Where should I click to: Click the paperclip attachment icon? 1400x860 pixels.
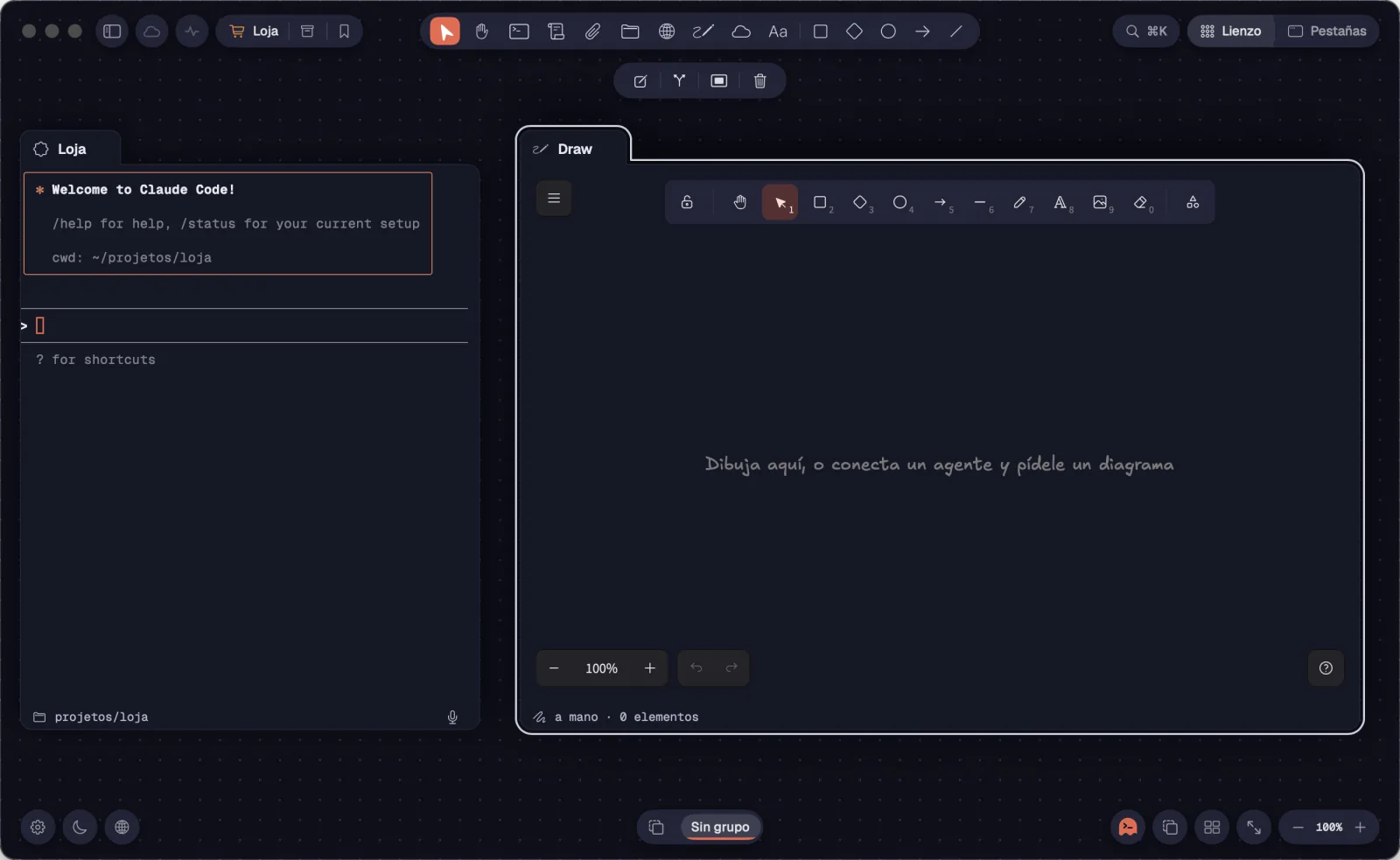tap(592, 31)
